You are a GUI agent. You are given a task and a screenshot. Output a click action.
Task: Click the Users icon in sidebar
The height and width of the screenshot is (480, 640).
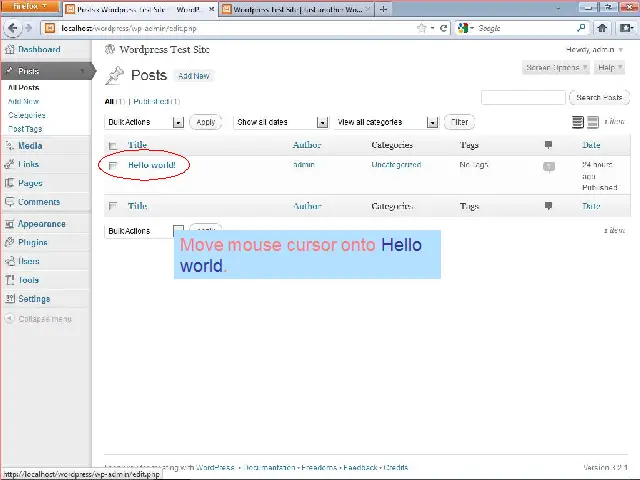[9, 261]
